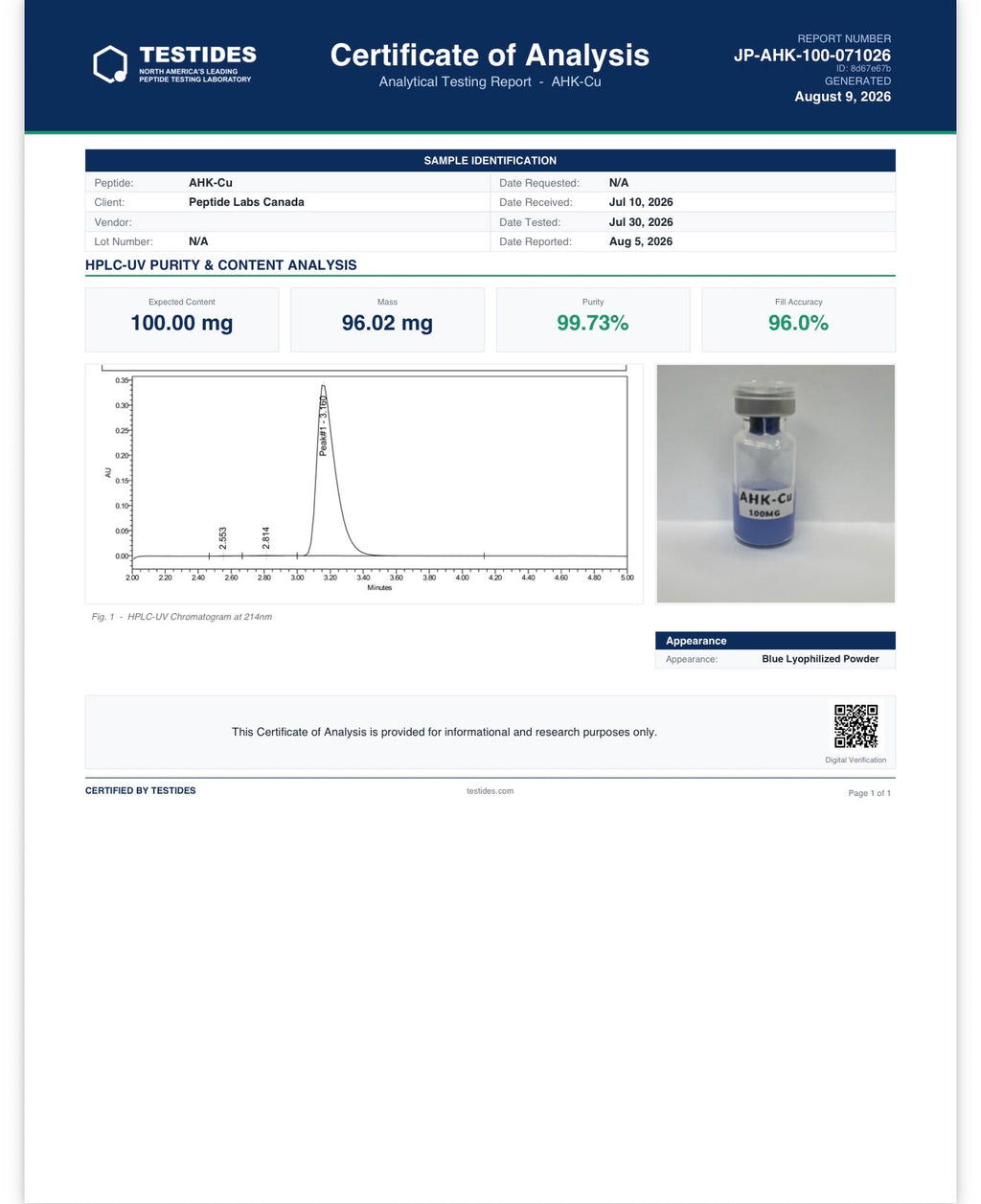Click the ID 8d67e67b text

(863, 69)
